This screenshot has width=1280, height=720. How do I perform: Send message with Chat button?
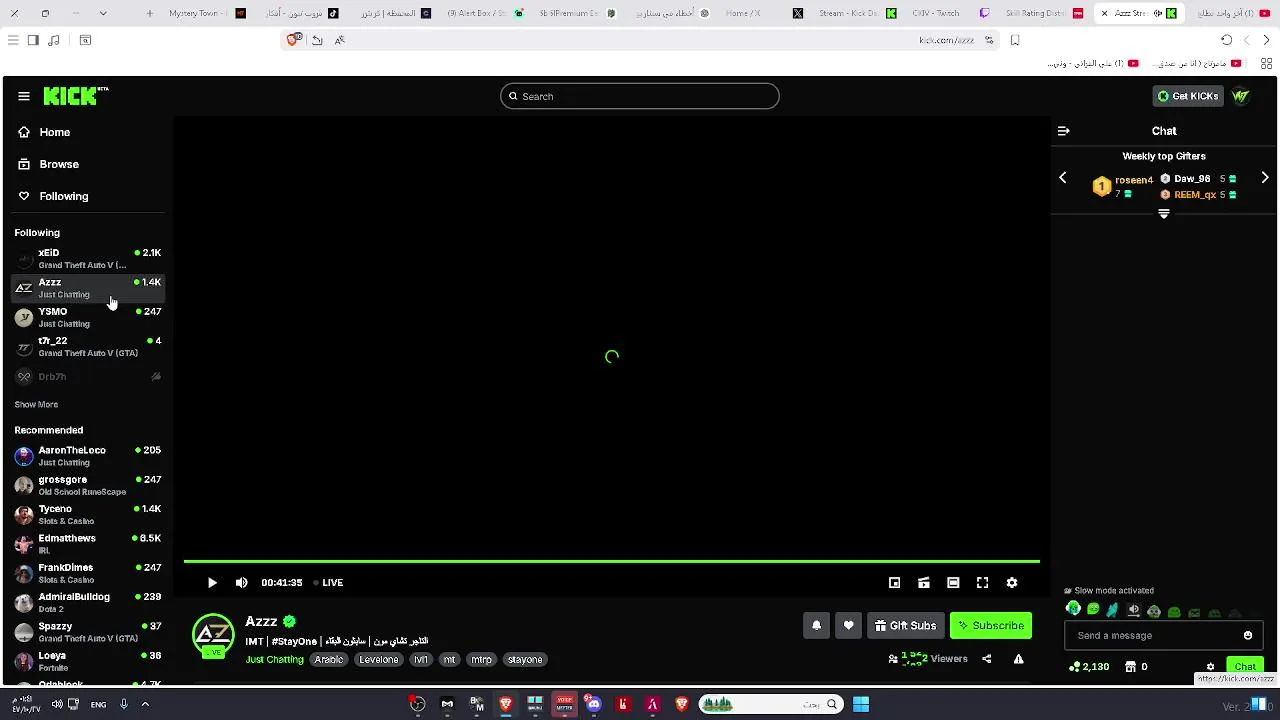[x=1245, y=666]
